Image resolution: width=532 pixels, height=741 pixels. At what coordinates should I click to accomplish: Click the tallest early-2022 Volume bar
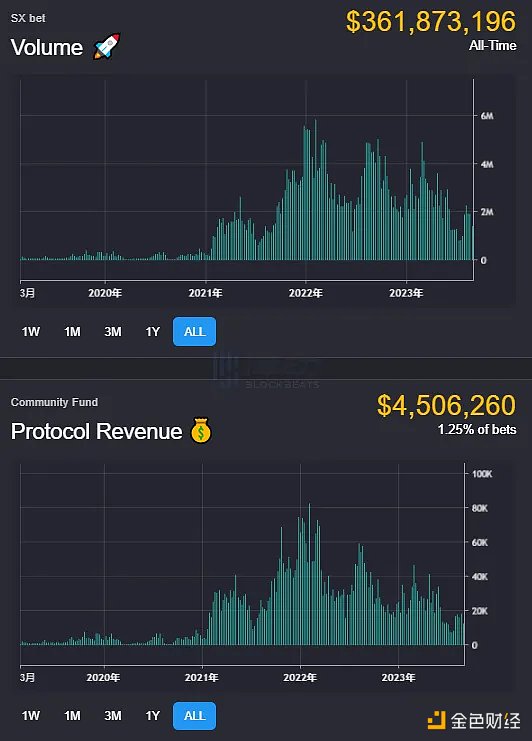click(316, 190)
